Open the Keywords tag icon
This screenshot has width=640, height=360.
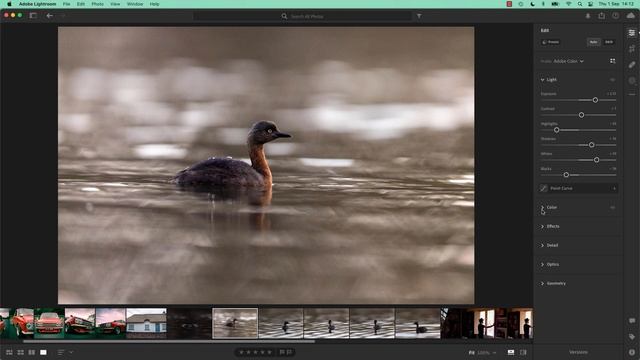(632, 337)
